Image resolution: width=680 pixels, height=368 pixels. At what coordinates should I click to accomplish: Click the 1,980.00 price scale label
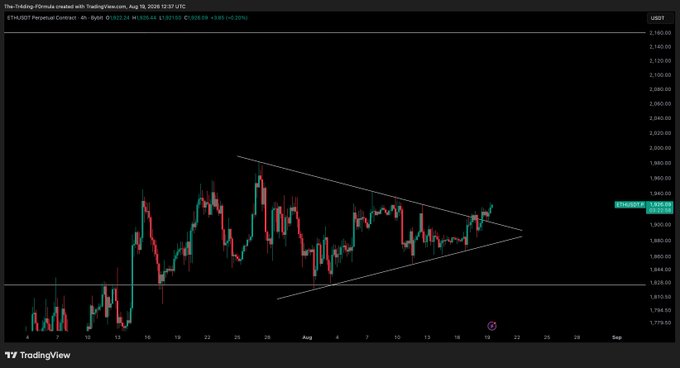660,163
